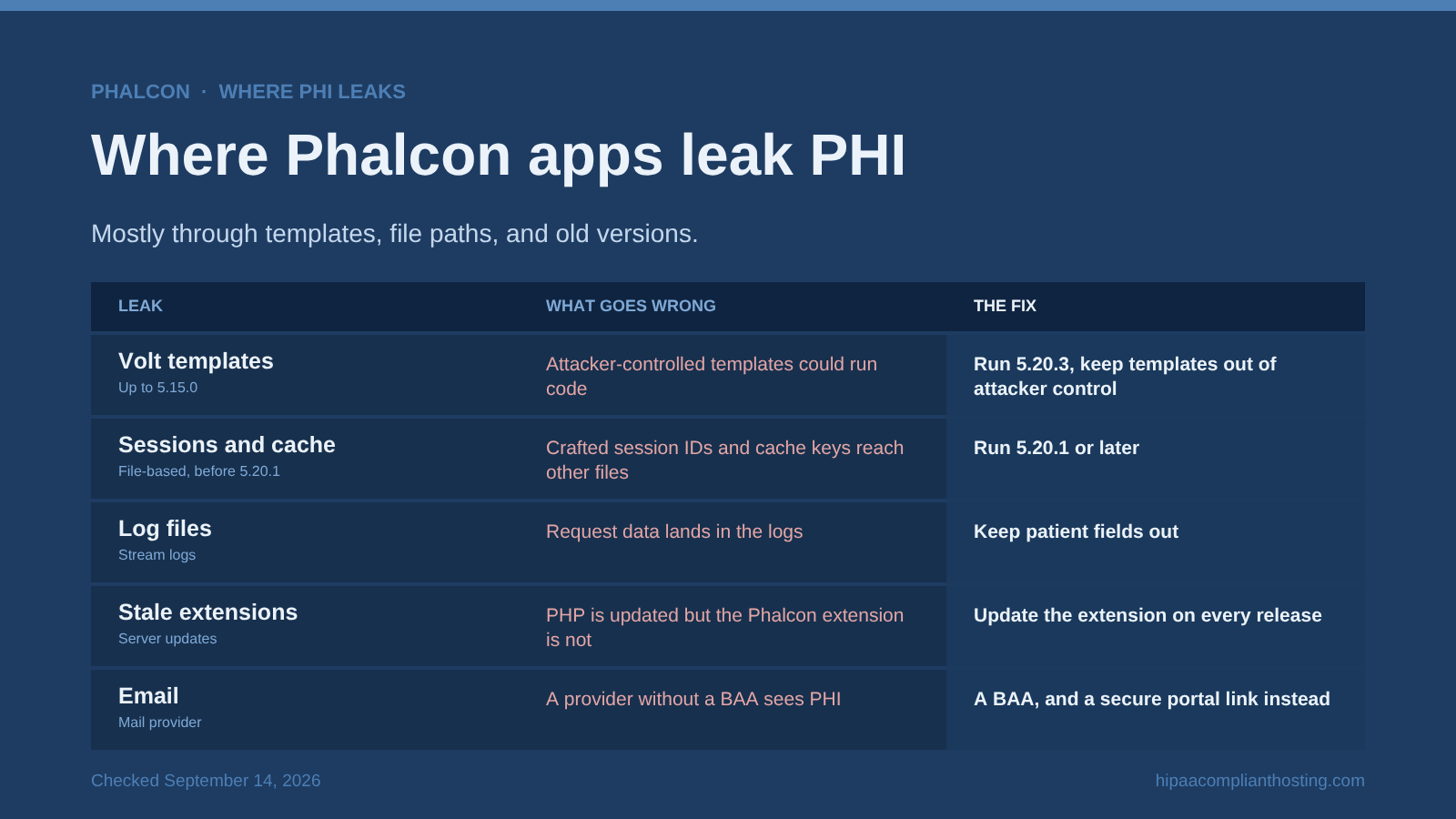Screen dimensions: 1456x819
Task: Click 'A BAA, and a secure portal link instead'
Action: (x=1152, y=699)
